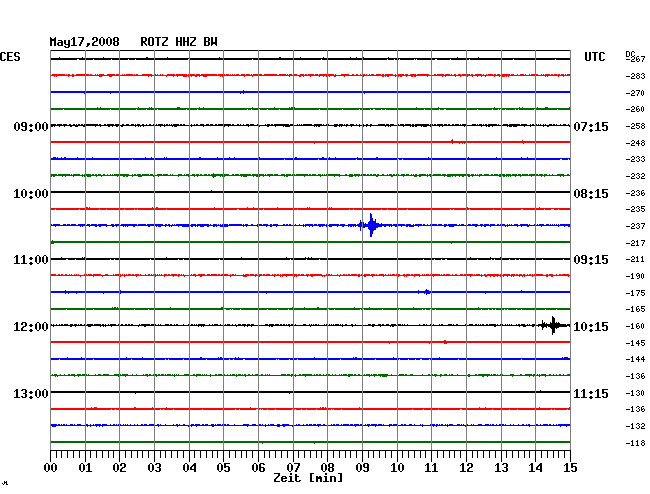Click minute-axis tick label 07
The width and height of the screenshot is (650, 494).
click(x=293, y=468)
